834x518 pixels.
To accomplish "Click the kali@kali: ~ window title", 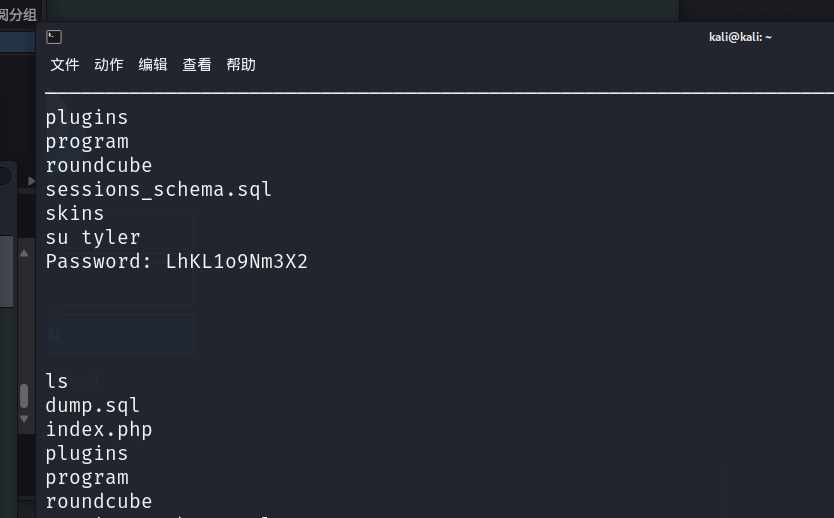I will 740,37.
